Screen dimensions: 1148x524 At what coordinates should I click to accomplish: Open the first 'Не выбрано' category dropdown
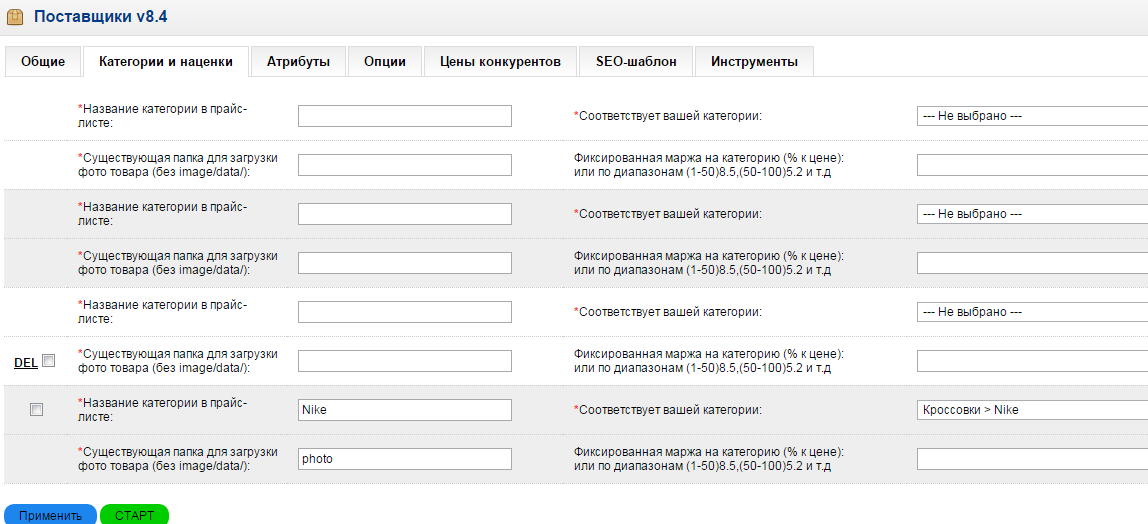[1032, 116]
